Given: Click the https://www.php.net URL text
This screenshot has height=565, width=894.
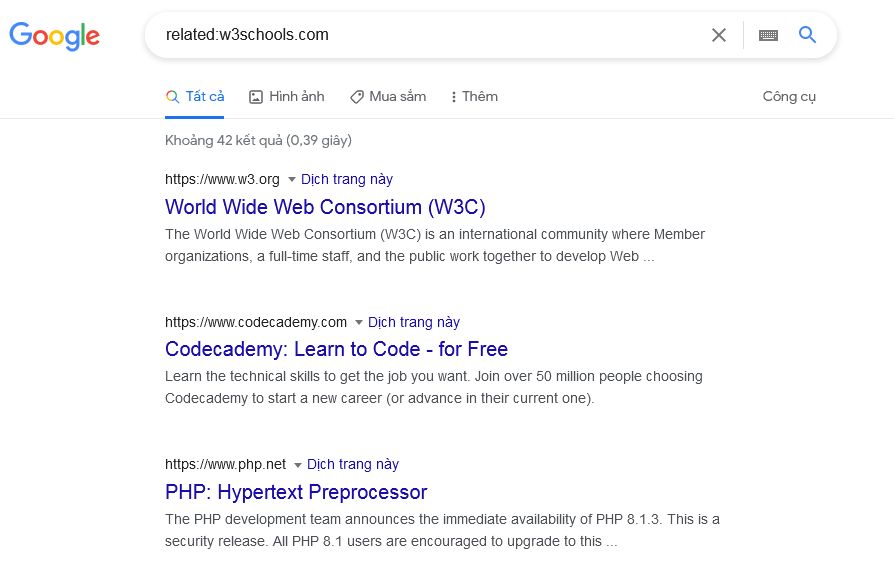Looking at the screenshot, I should 225,464.
